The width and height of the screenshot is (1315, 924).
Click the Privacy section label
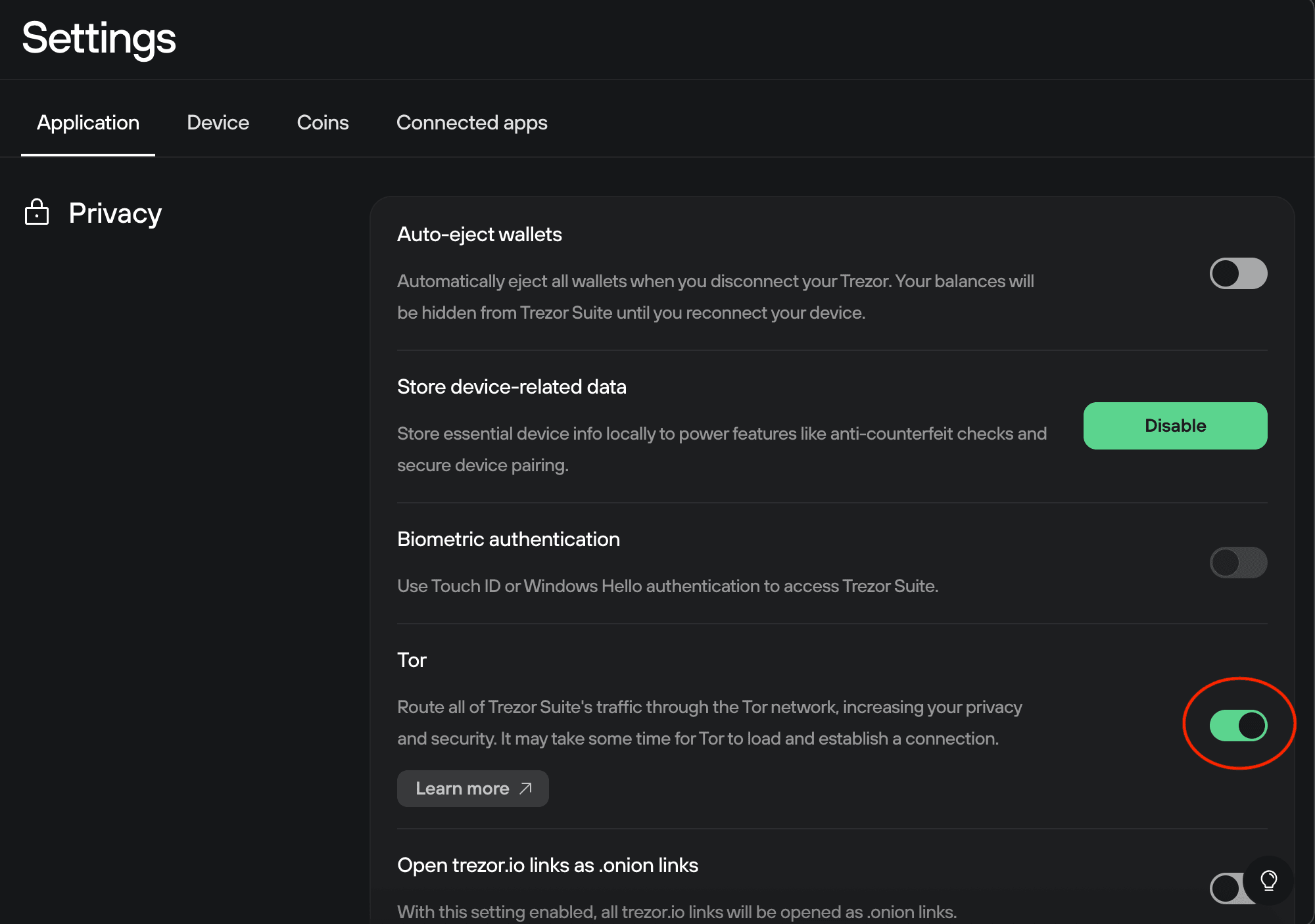coord(114,212)
